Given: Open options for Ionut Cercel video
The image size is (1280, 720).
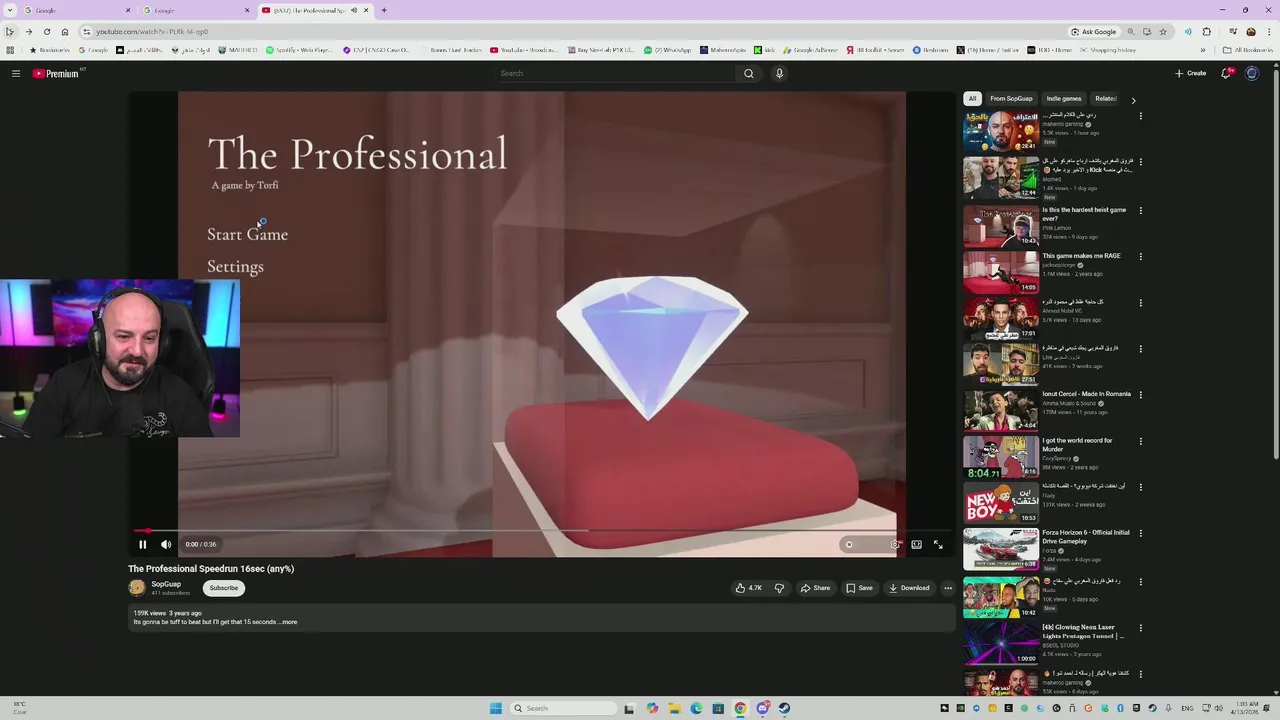Looking at the screenshot, I should click(1140, 394).
